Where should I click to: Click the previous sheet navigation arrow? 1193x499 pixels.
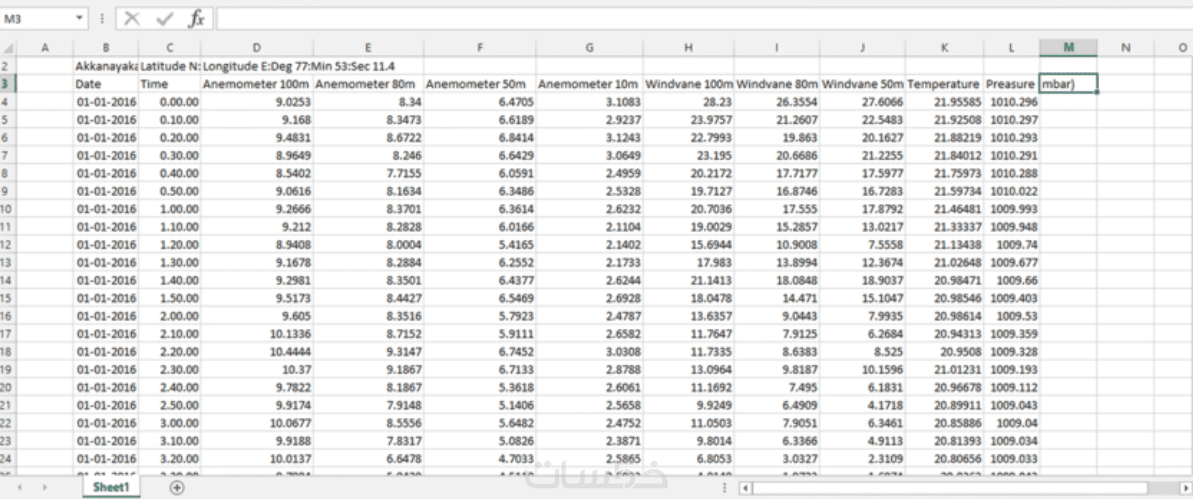(19, 488)
